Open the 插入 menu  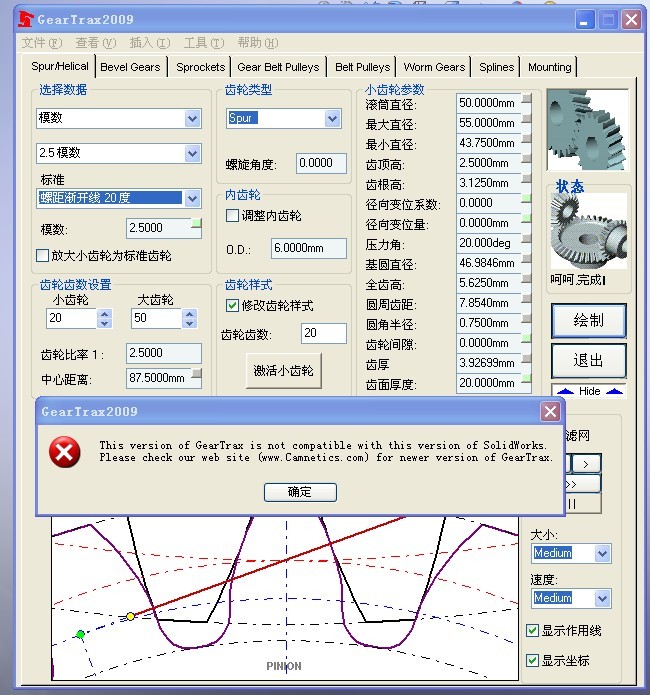149,43
